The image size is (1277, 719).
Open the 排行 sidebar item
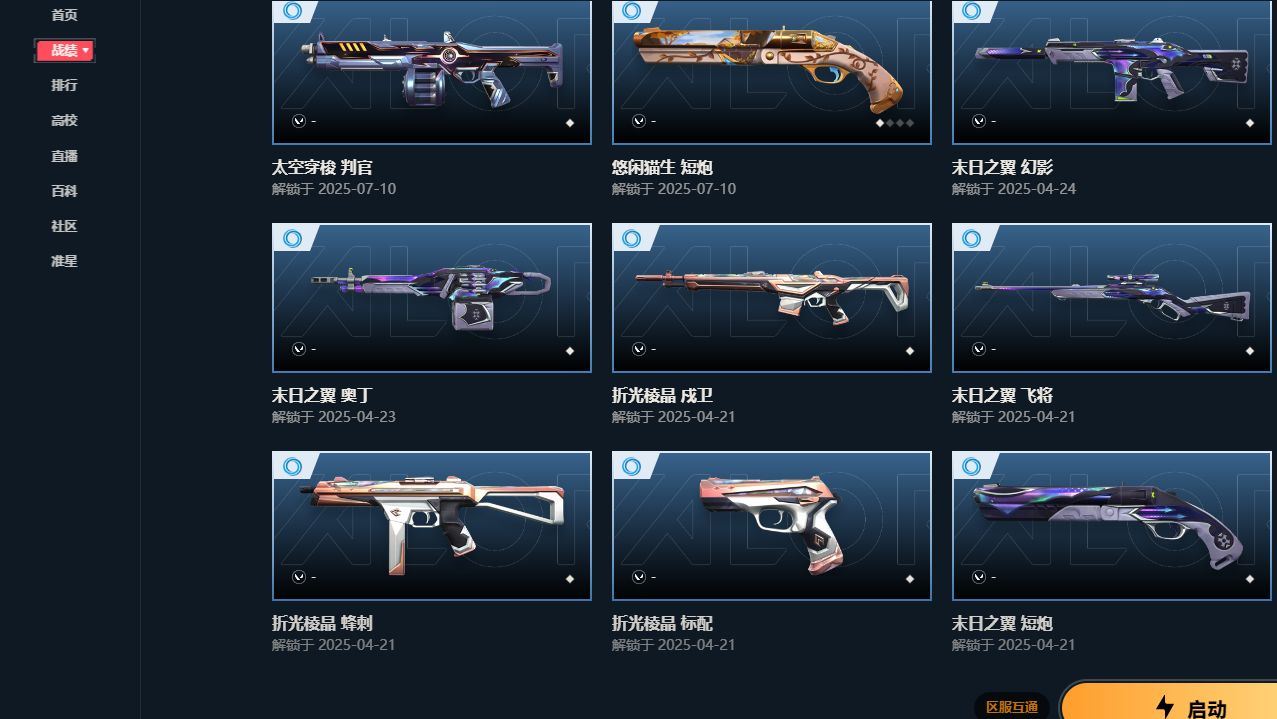click(x=64, y=85)
